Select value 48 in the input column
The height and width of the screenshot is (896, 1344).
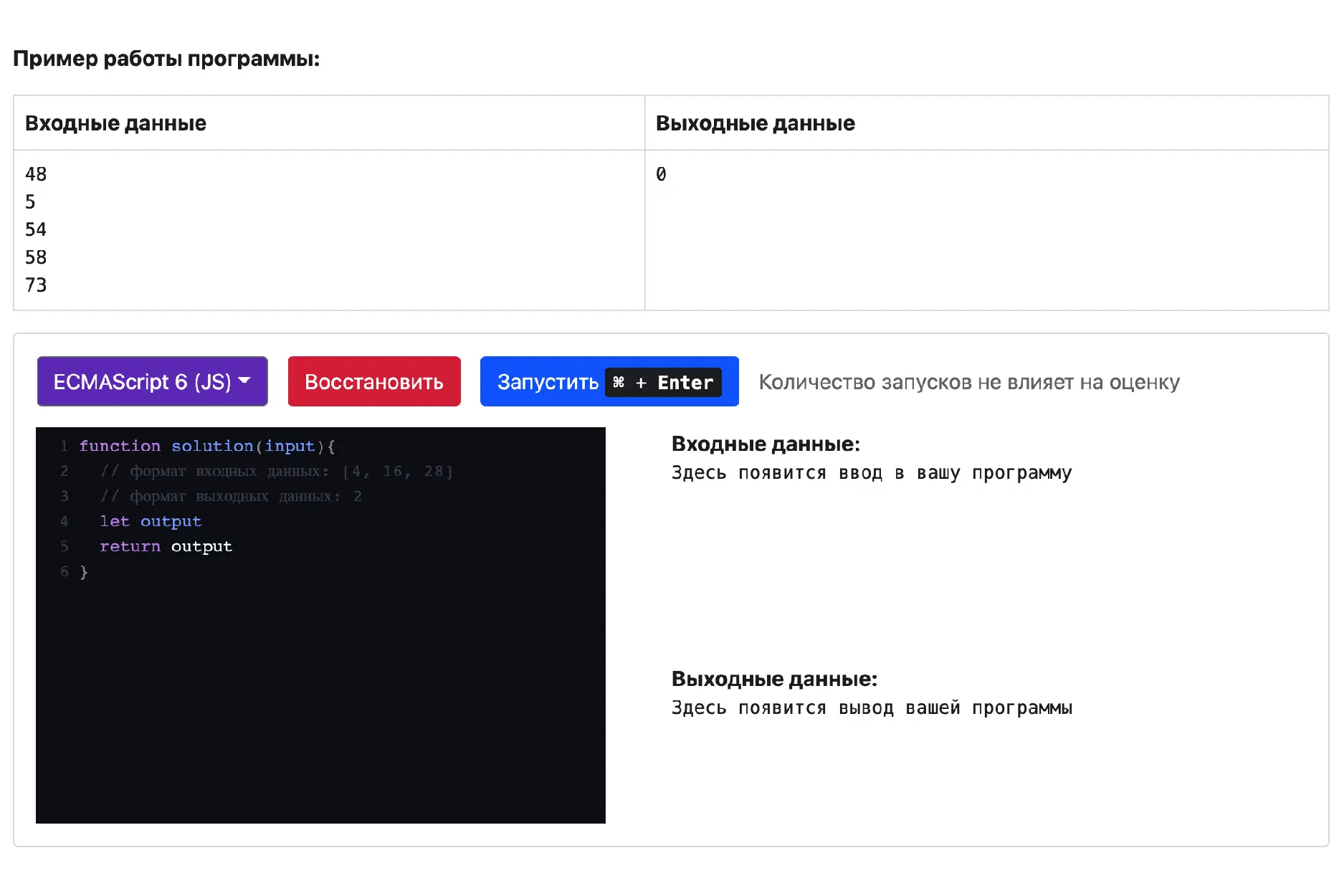[35, 173]
